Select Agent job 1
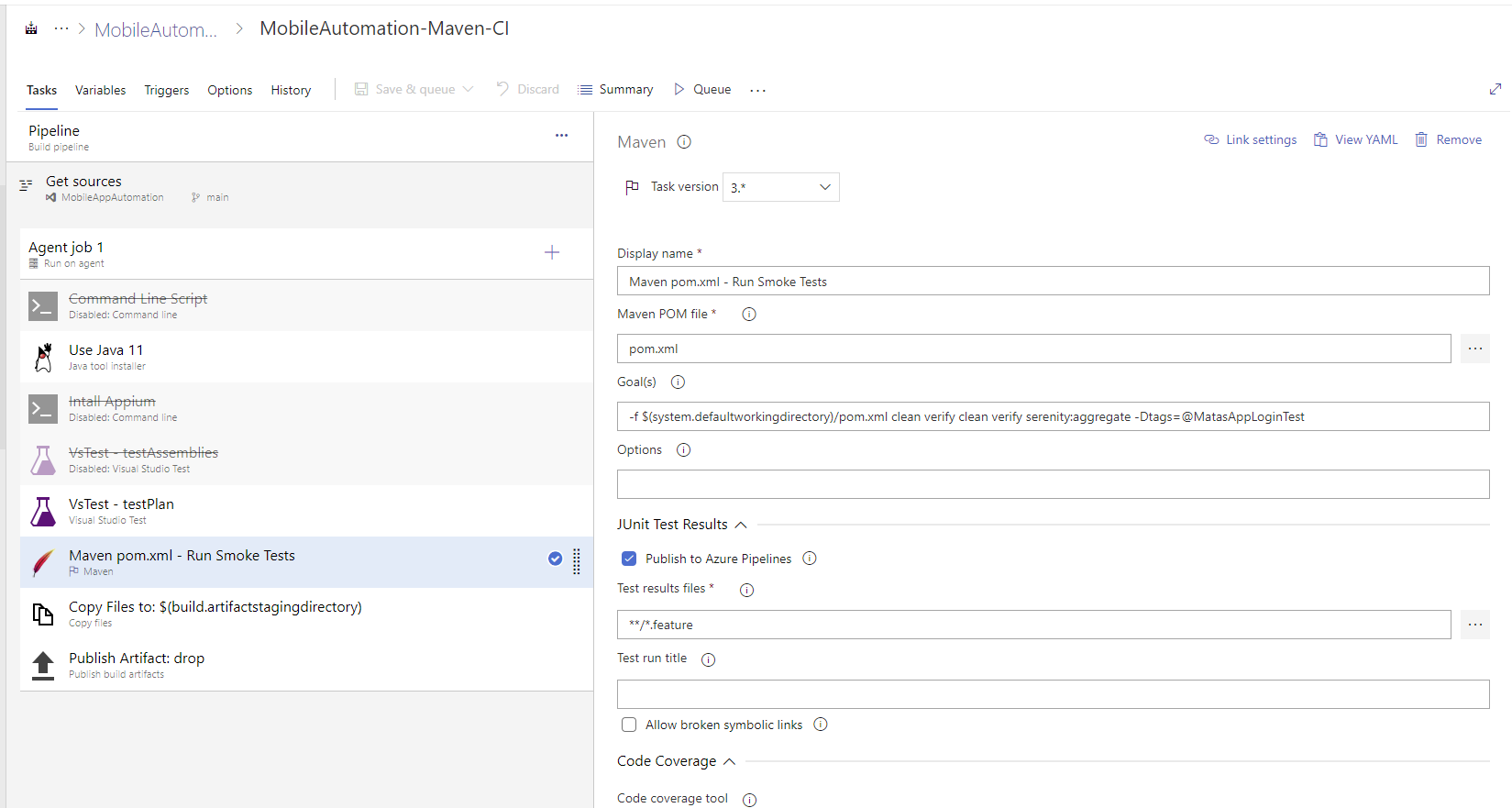The width and height of the screenshot is (1512, 808). pos(306,254)
